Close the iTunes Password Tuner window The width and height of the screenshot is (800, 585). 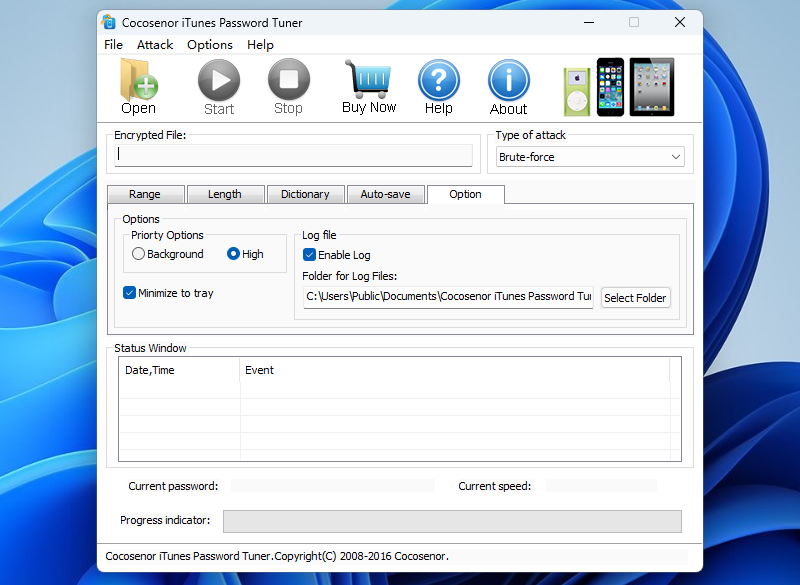pos(680,22)
